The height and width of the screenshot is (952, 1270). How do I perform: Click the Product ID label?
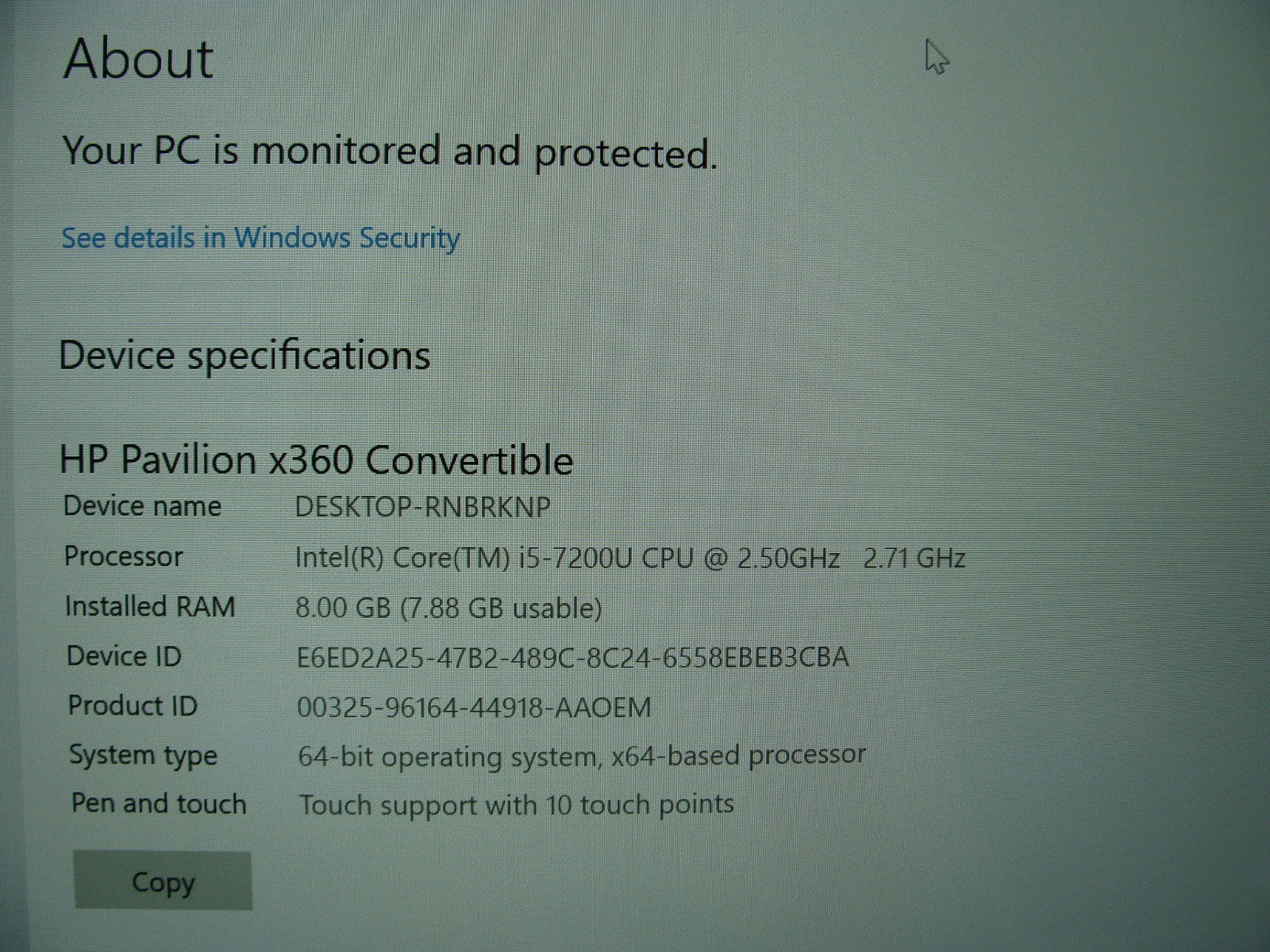point(133,705)
